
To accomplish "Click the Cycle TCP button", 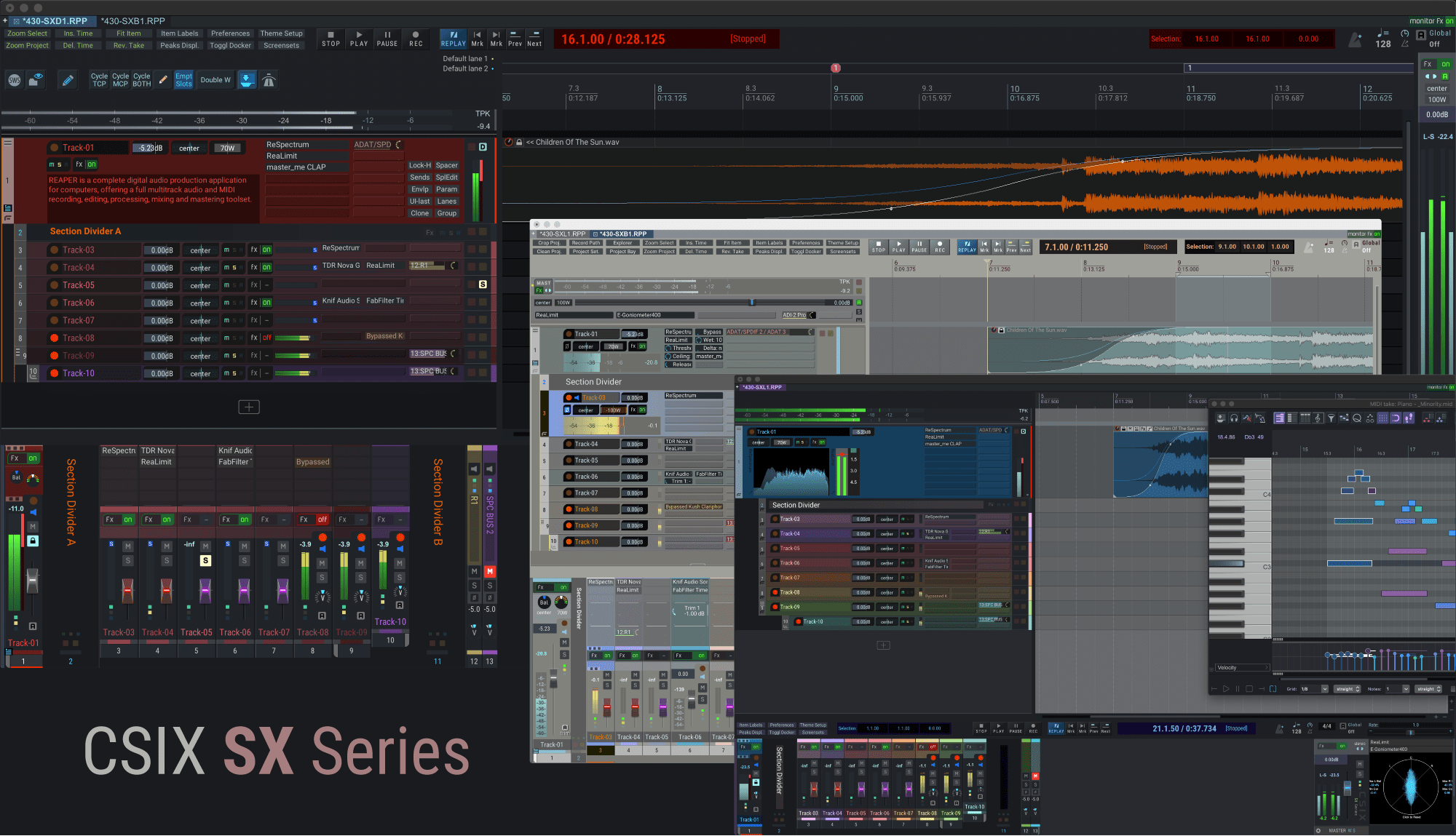I will 99,80.
